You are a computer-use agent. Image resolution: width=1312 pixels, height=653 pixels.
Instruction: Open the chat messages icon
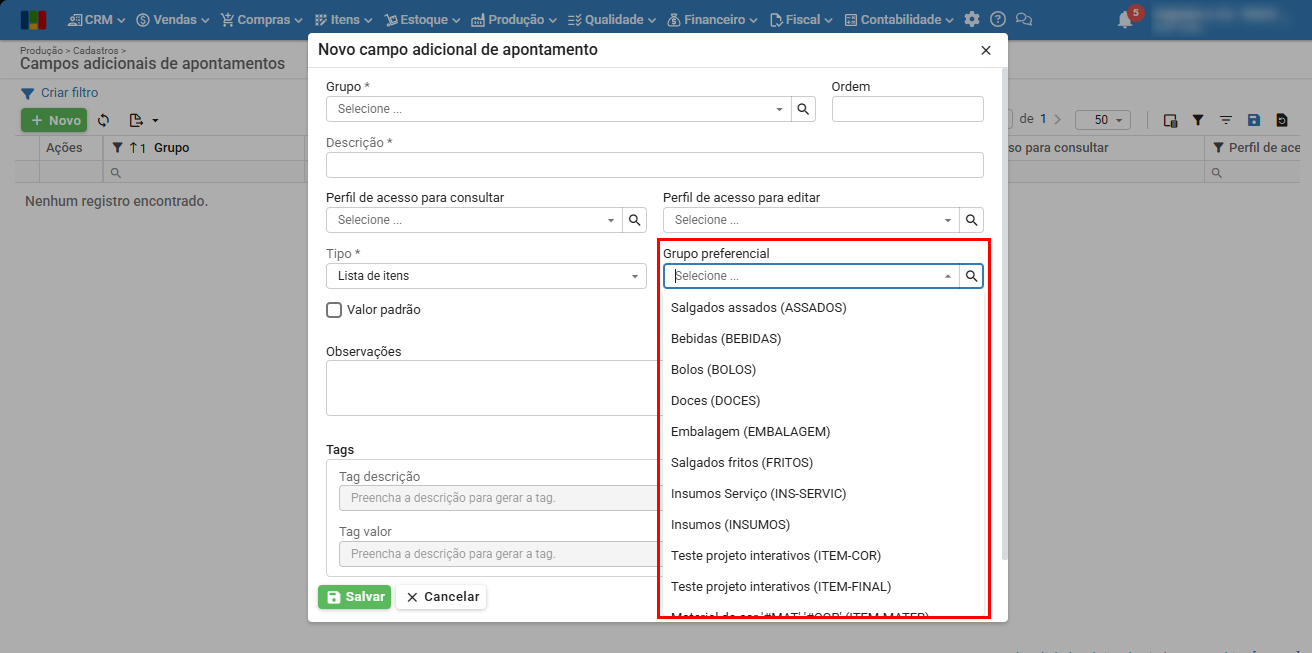1023,20
